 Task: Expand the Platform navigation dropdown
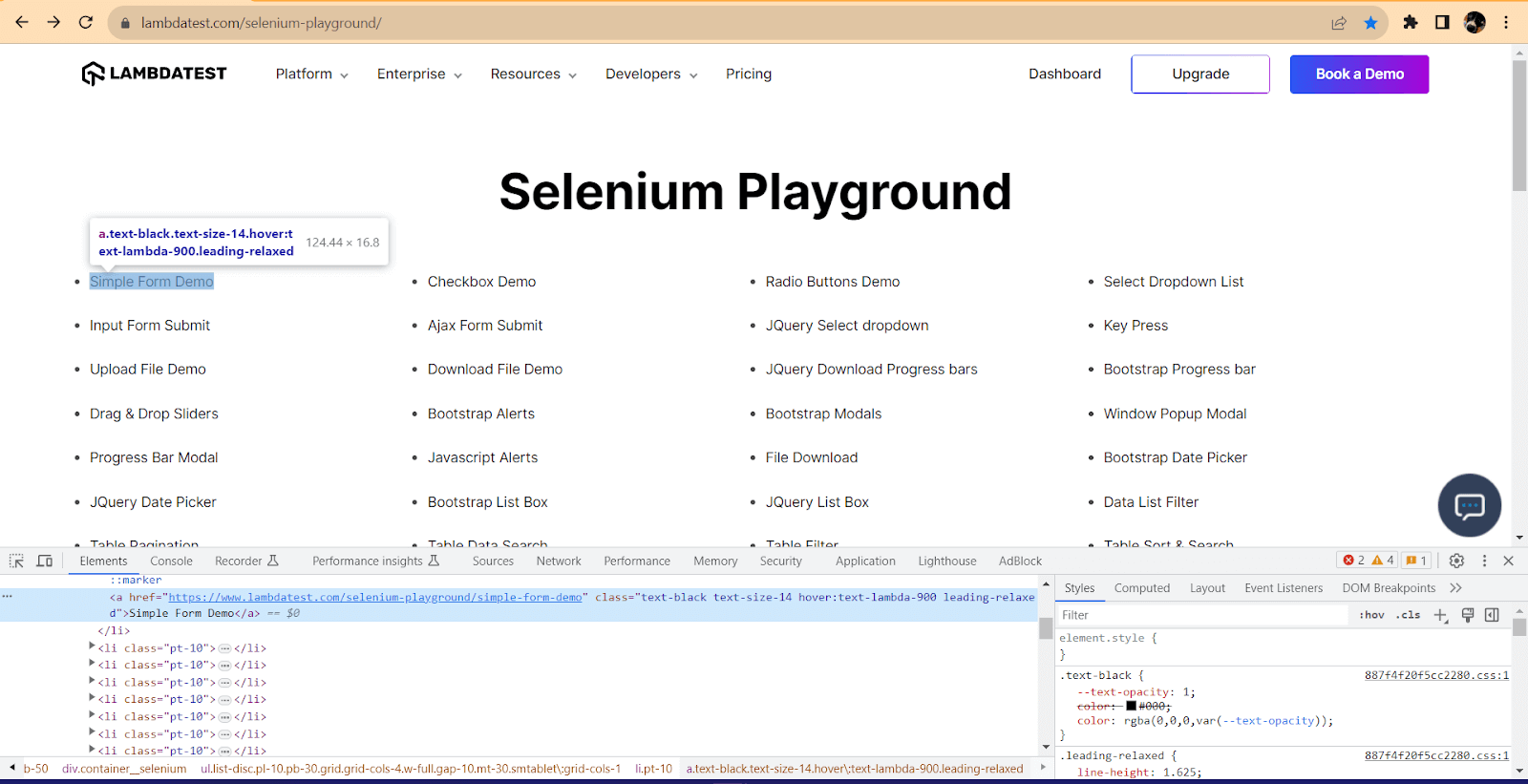point(311,74)
